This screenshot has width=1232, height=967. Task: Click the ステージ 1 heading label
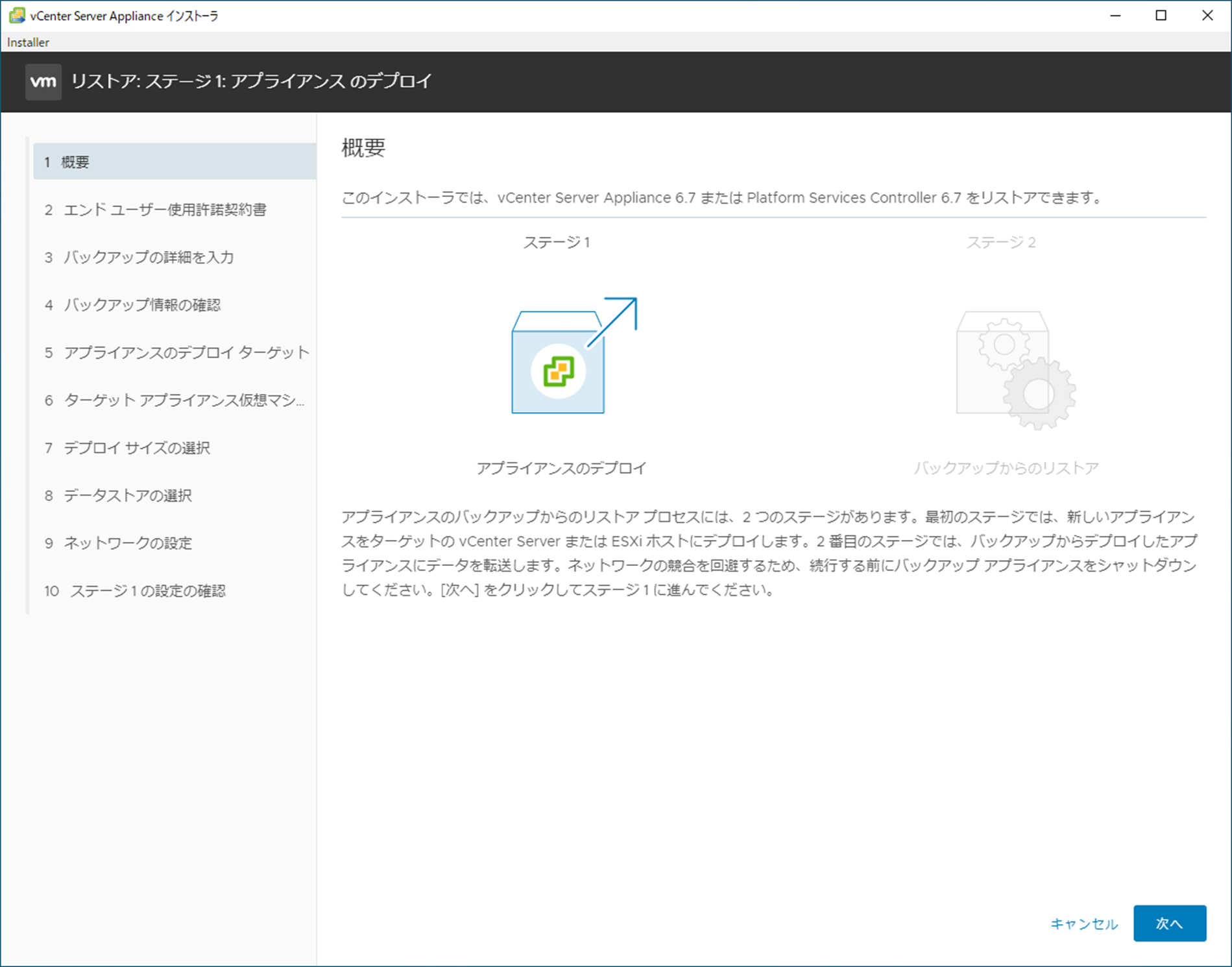[557, 243]
